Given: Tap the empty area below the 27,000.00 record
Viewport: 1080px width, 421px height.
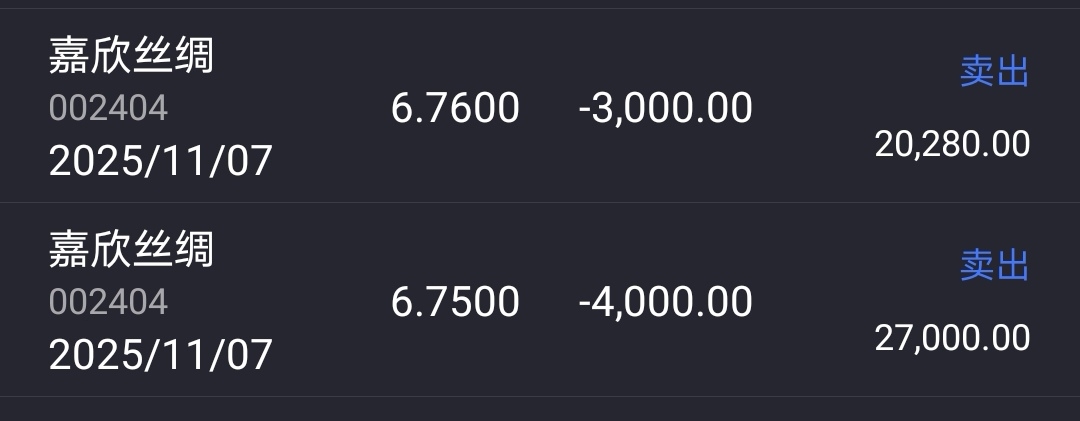Looking at the screenshot, I should 540,410.
